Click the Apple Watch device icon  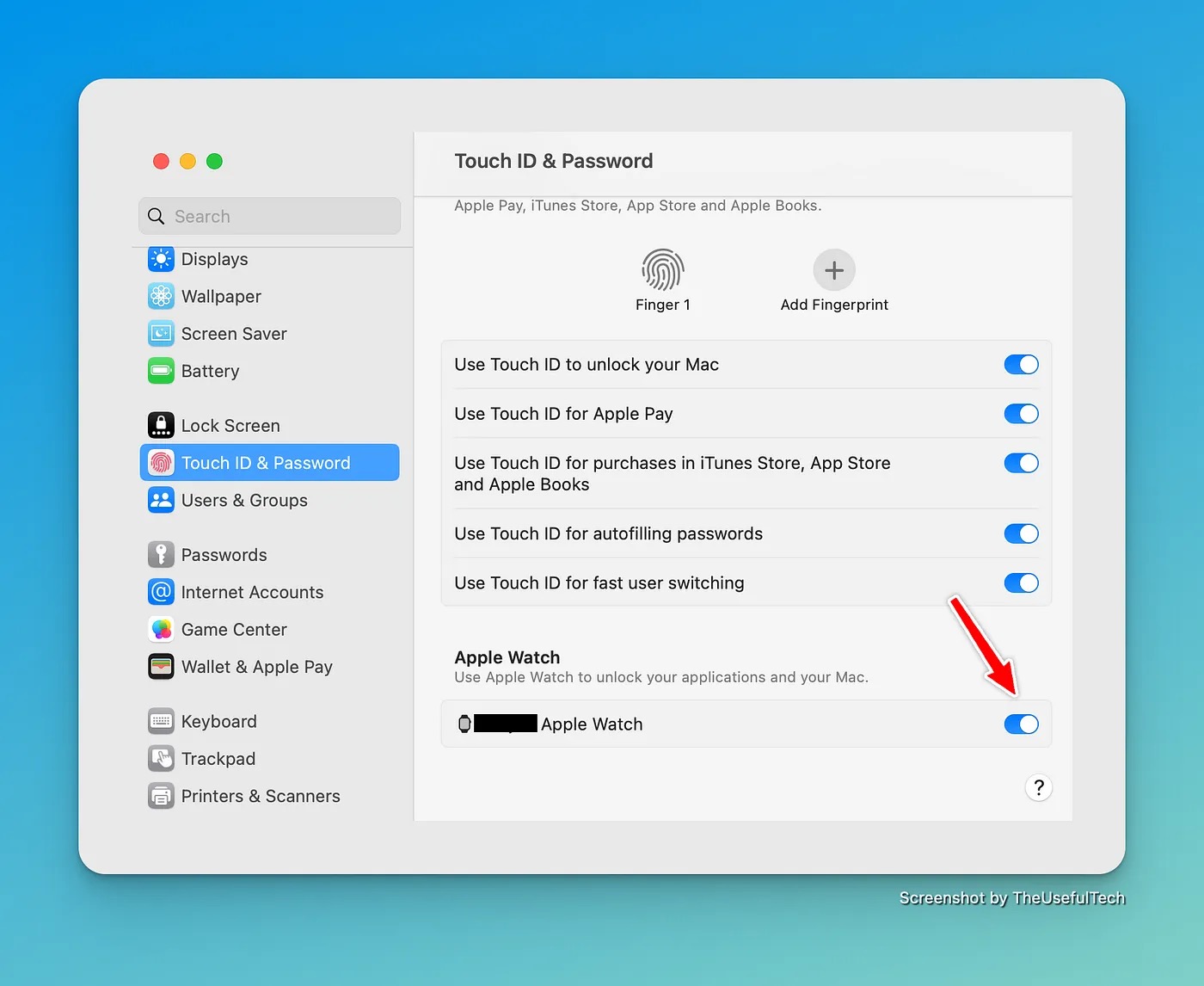pos(464,724)
